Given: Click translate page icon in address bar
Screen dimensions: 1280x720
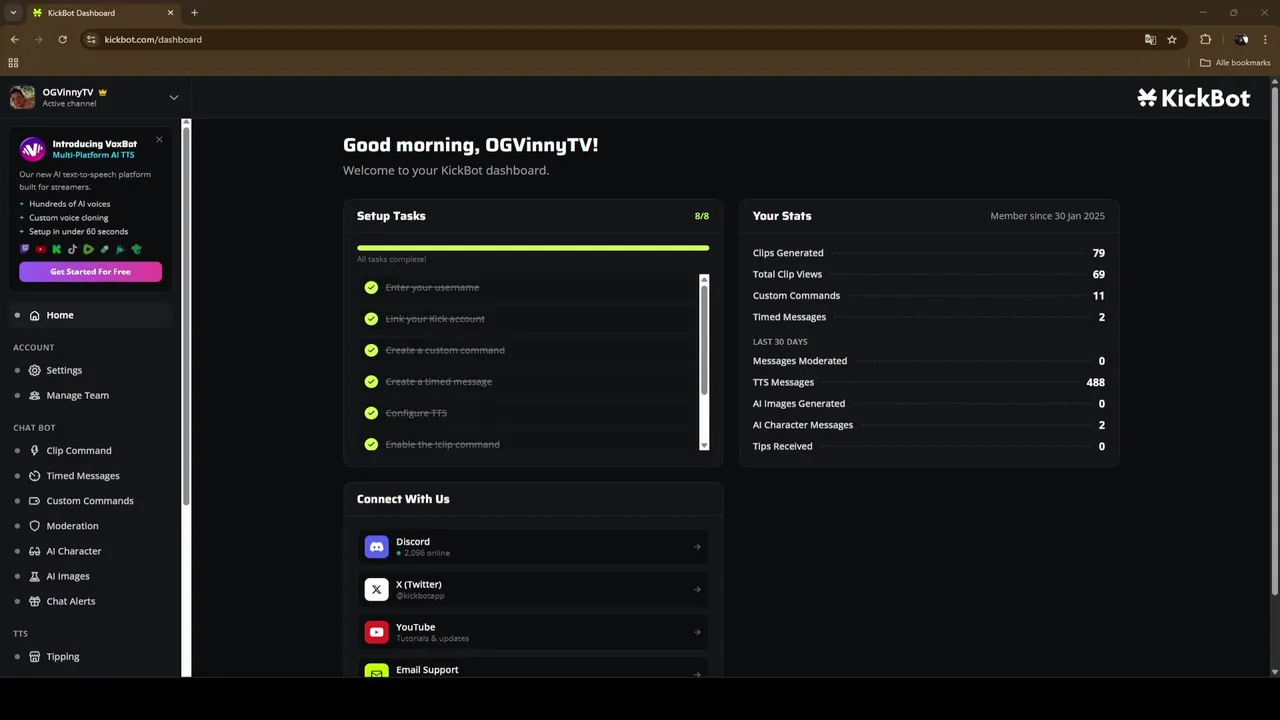Looking at the screenshot, I should (x=1150, y=39).
